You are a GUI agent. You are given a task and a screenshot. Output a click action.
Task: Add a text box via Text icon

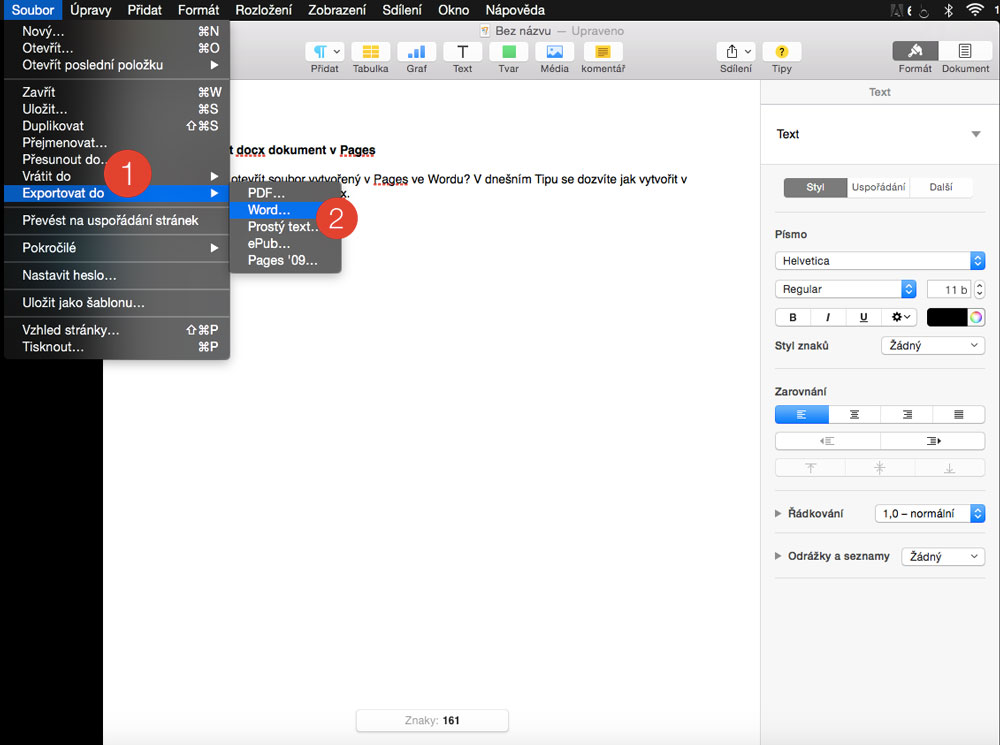[x=462, y=53]
